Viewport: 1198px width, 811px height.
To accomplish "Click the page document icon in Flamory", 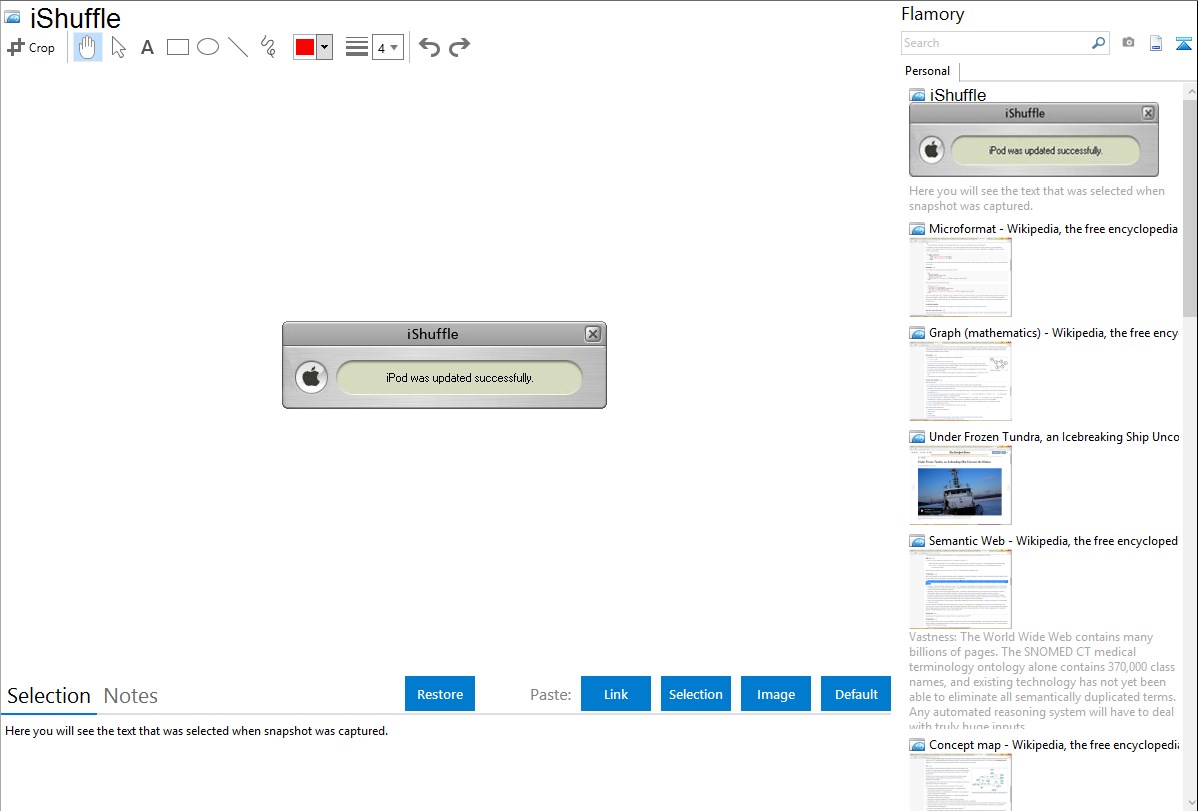I will (1156, 43).
